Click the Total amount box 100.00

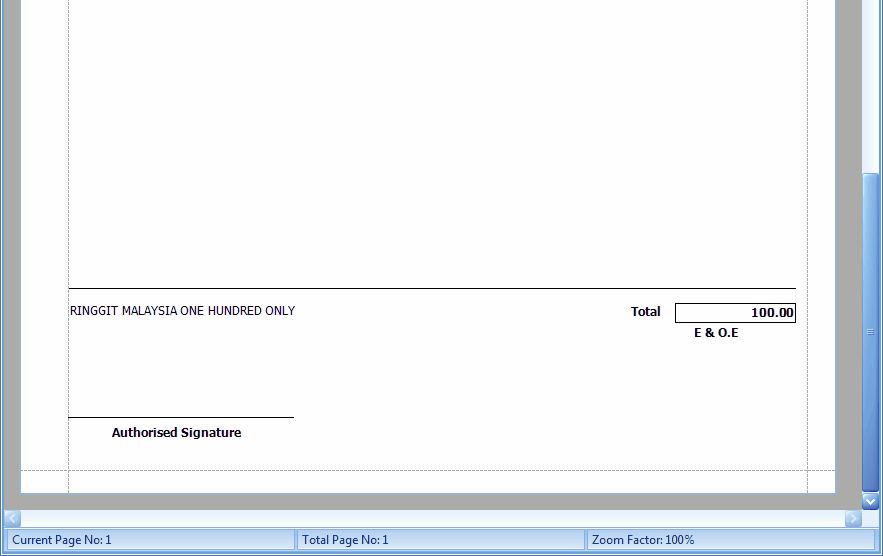point(735,313)
